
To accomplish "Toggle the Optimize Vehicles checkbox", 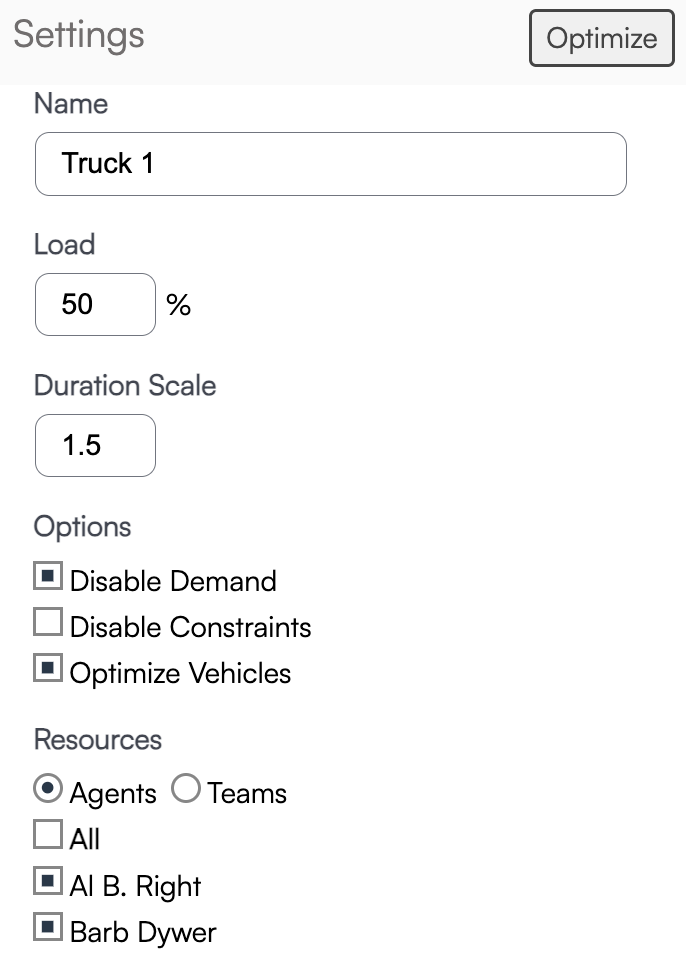I will pyautogui.click(x=48, y=670).
